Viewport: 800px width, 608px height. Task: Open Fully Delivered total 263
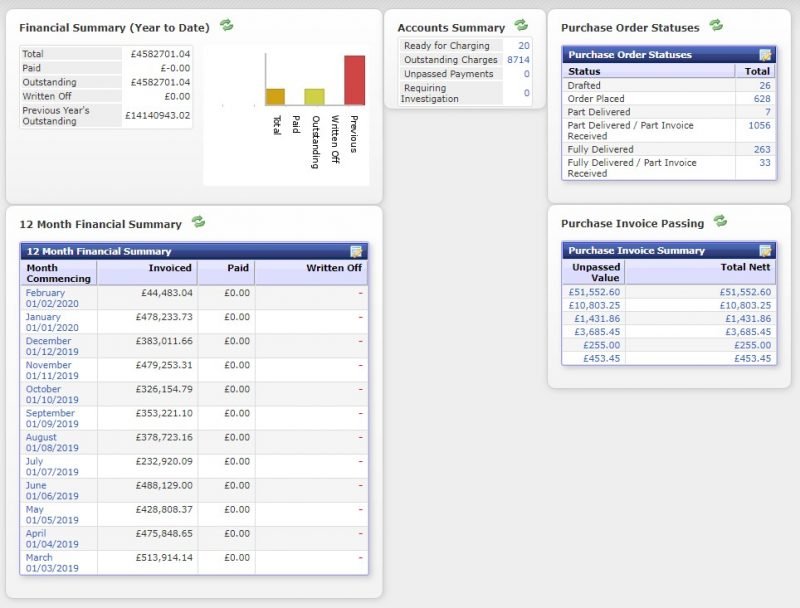(762, 149)
